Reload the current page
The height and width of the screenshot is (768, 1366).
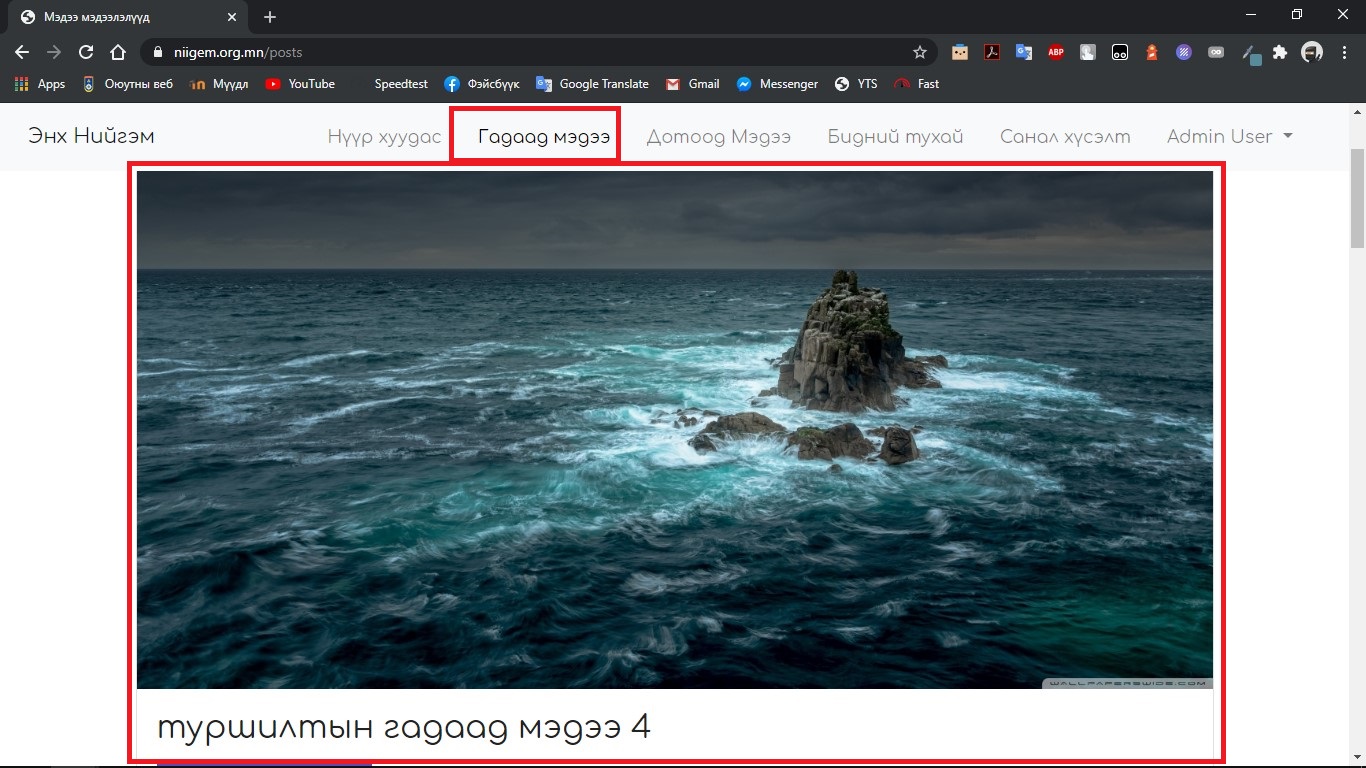(x=86, y=52)
